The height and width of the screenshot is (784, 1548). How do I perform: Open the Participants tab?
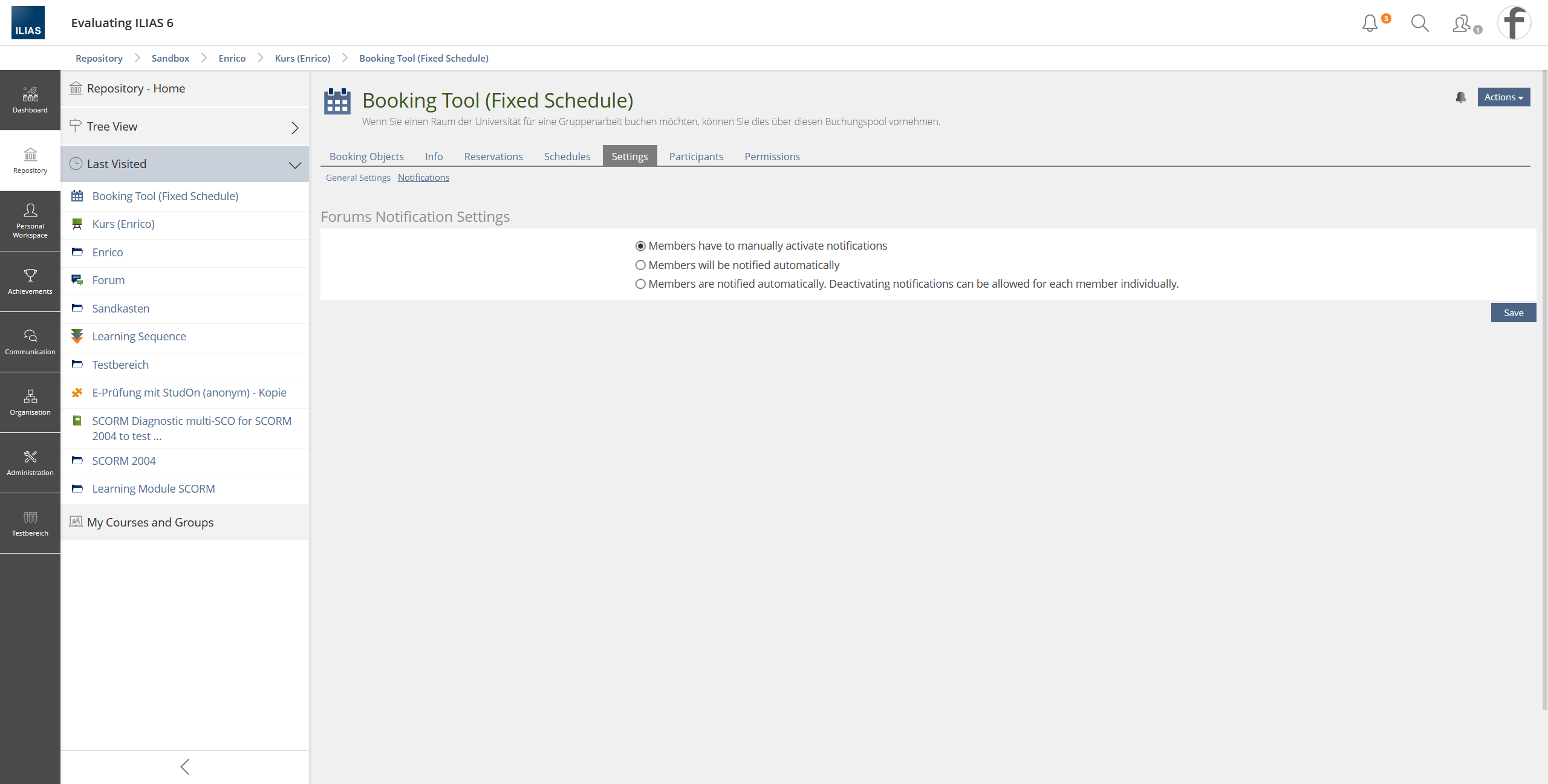tap(695, 157)
